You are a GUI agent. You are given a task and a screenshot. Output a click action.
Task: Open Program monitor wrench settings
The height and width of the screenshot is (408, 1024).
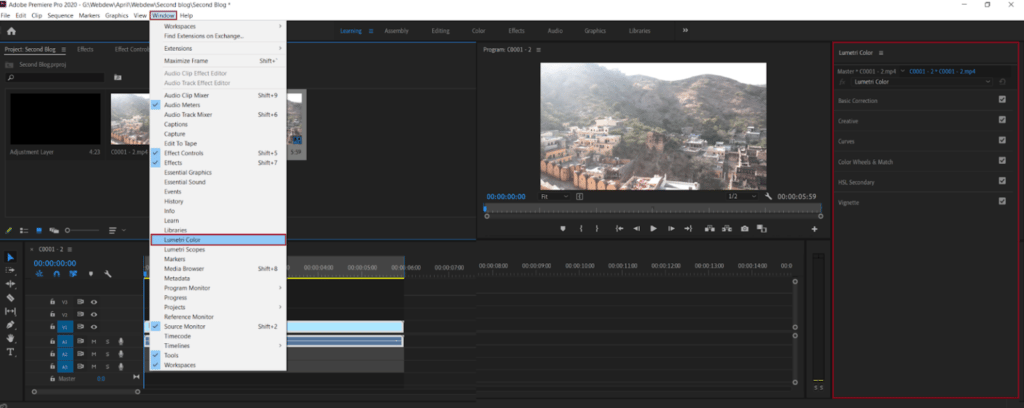pos(770,197)
